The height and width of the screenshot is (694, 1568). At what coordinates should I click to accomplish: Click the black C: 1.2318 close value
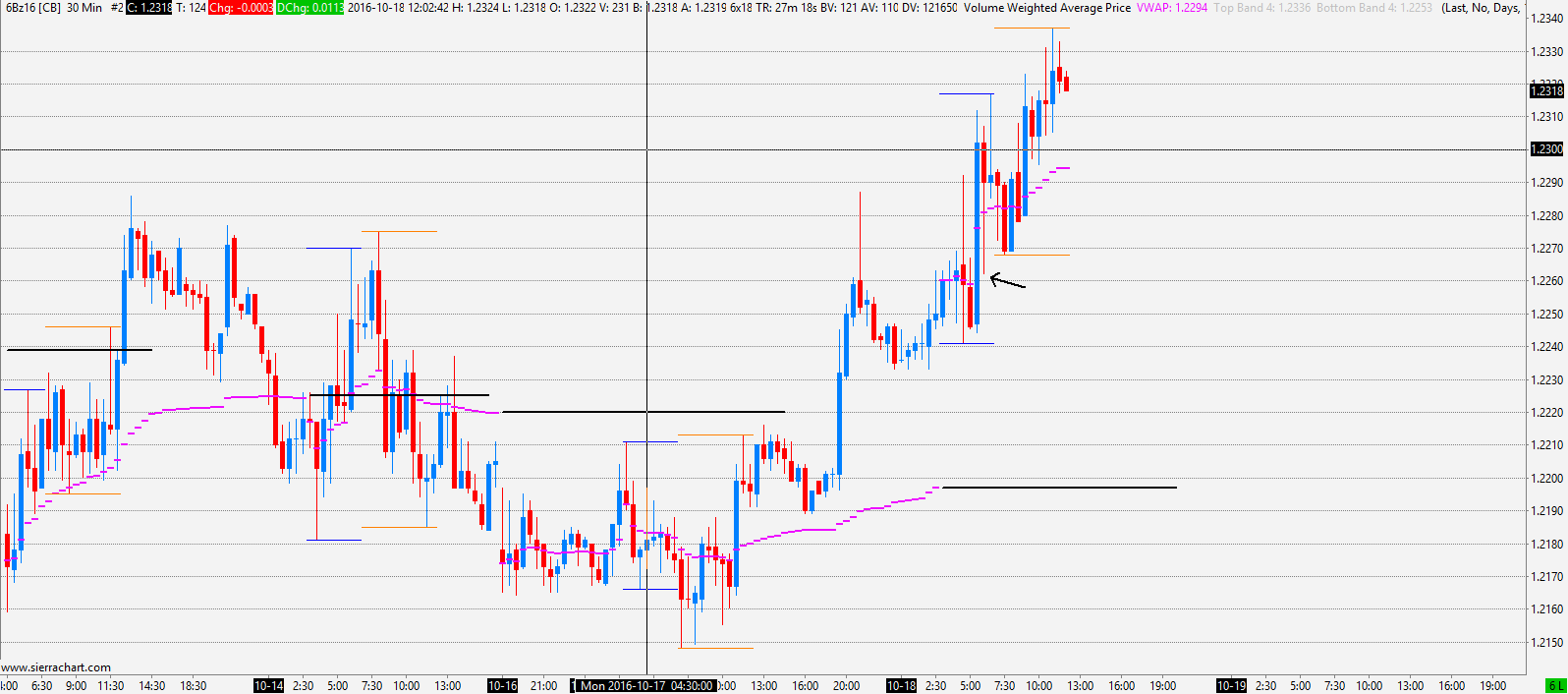point(149,8)
